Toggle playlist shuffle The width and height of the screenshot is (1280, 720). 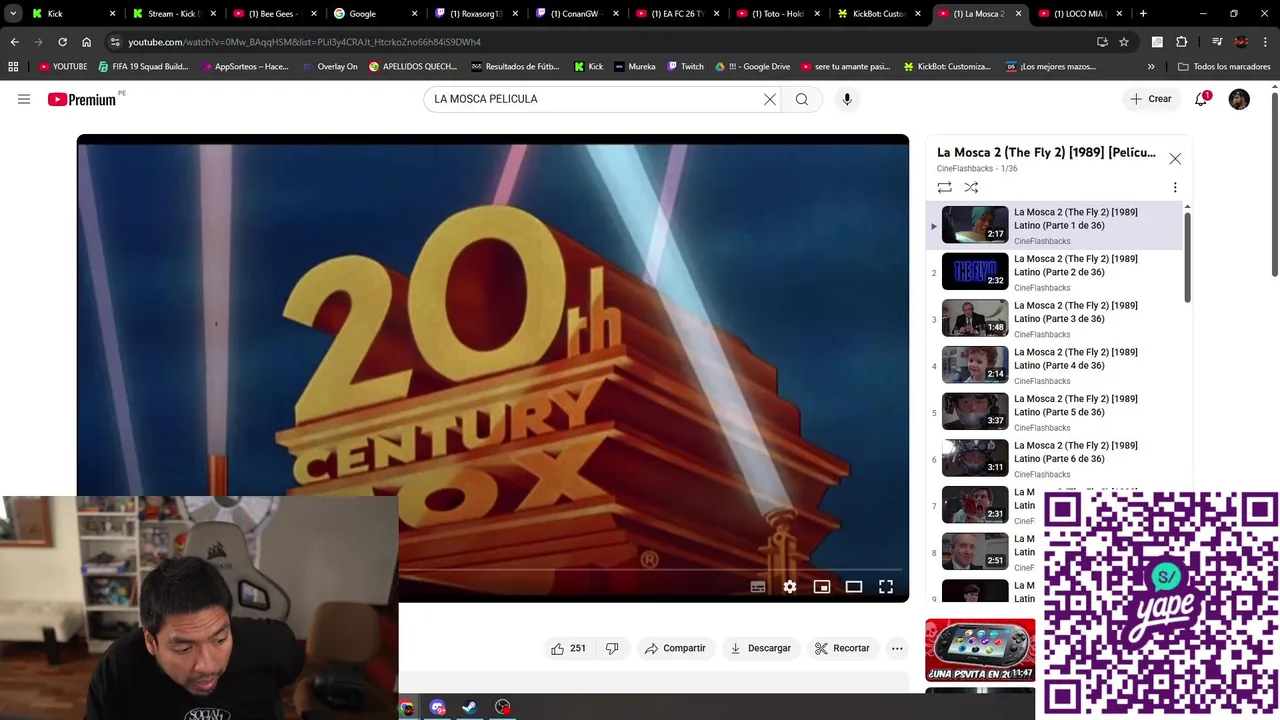click(971, 187)
